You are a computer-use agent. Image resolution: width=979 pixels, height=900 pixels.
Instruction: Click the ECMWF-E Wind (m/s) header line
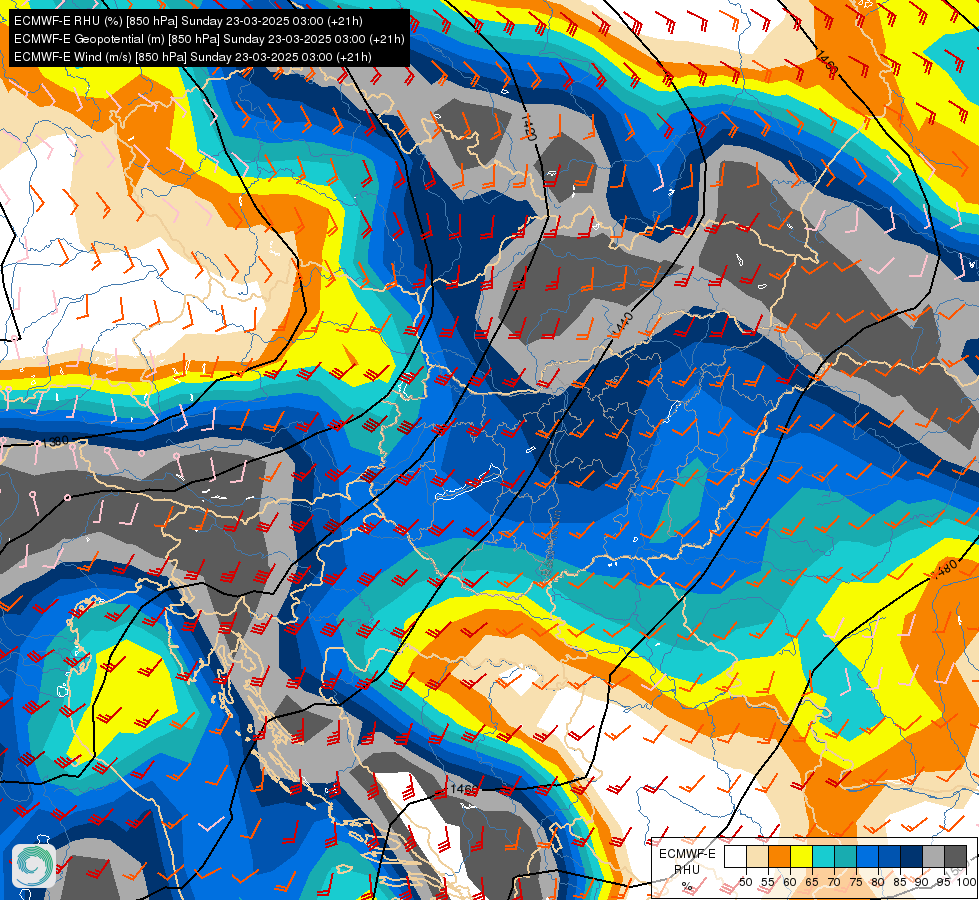[193, 57]
